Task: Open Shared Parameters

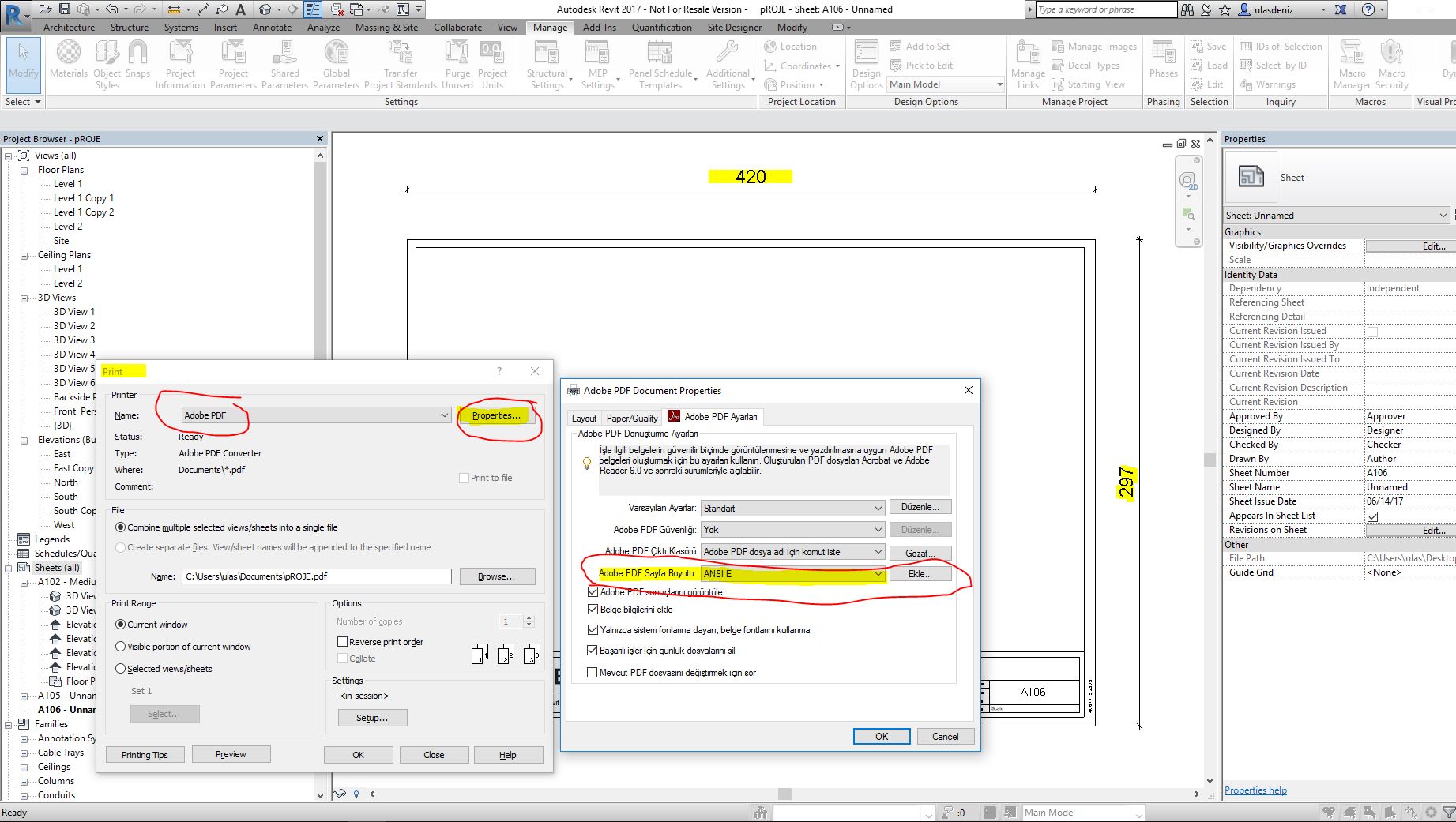Action: click(284, 65)
